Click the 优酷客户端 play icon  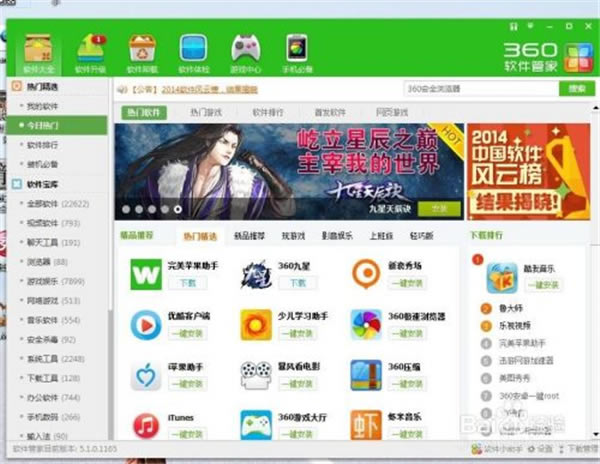[x=146, y=325]
